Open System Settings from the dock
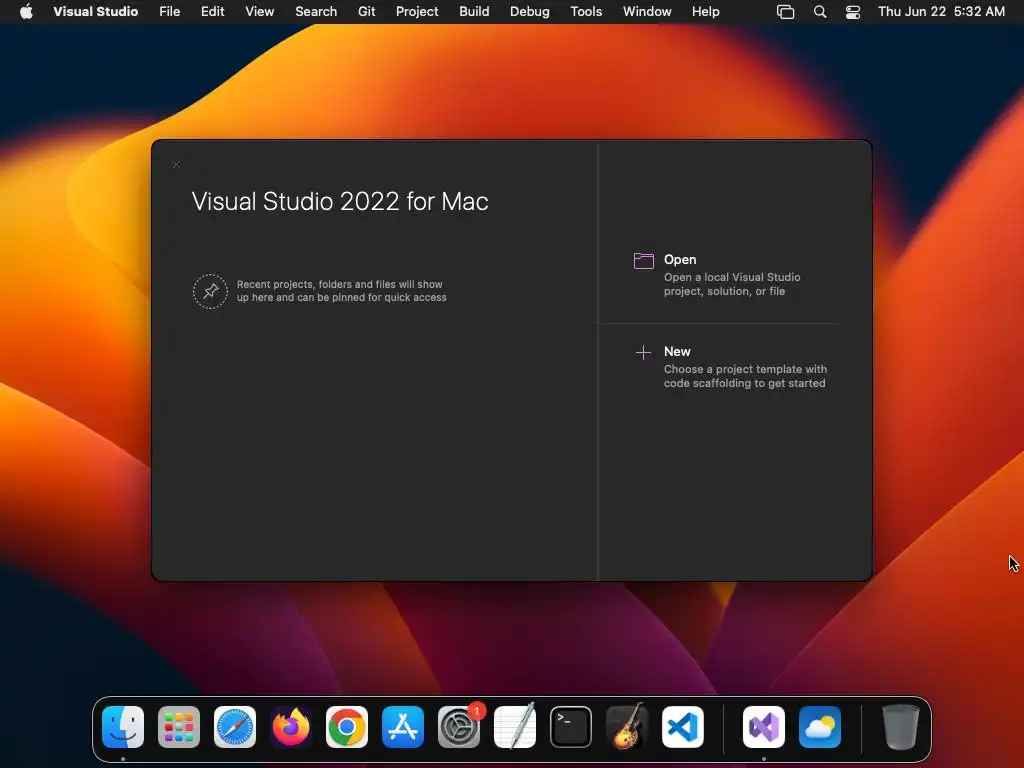This screenshot has height=768, width=1024. 459,727
